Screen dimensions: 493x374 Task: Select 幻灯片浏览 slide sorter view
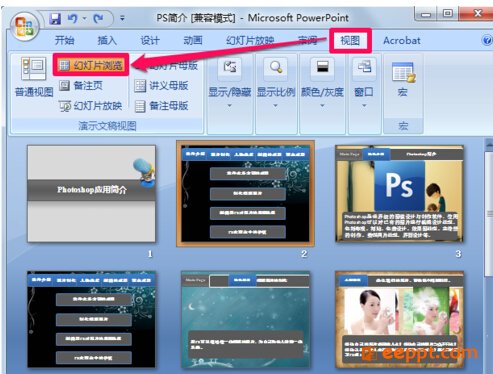click(91, 65)
